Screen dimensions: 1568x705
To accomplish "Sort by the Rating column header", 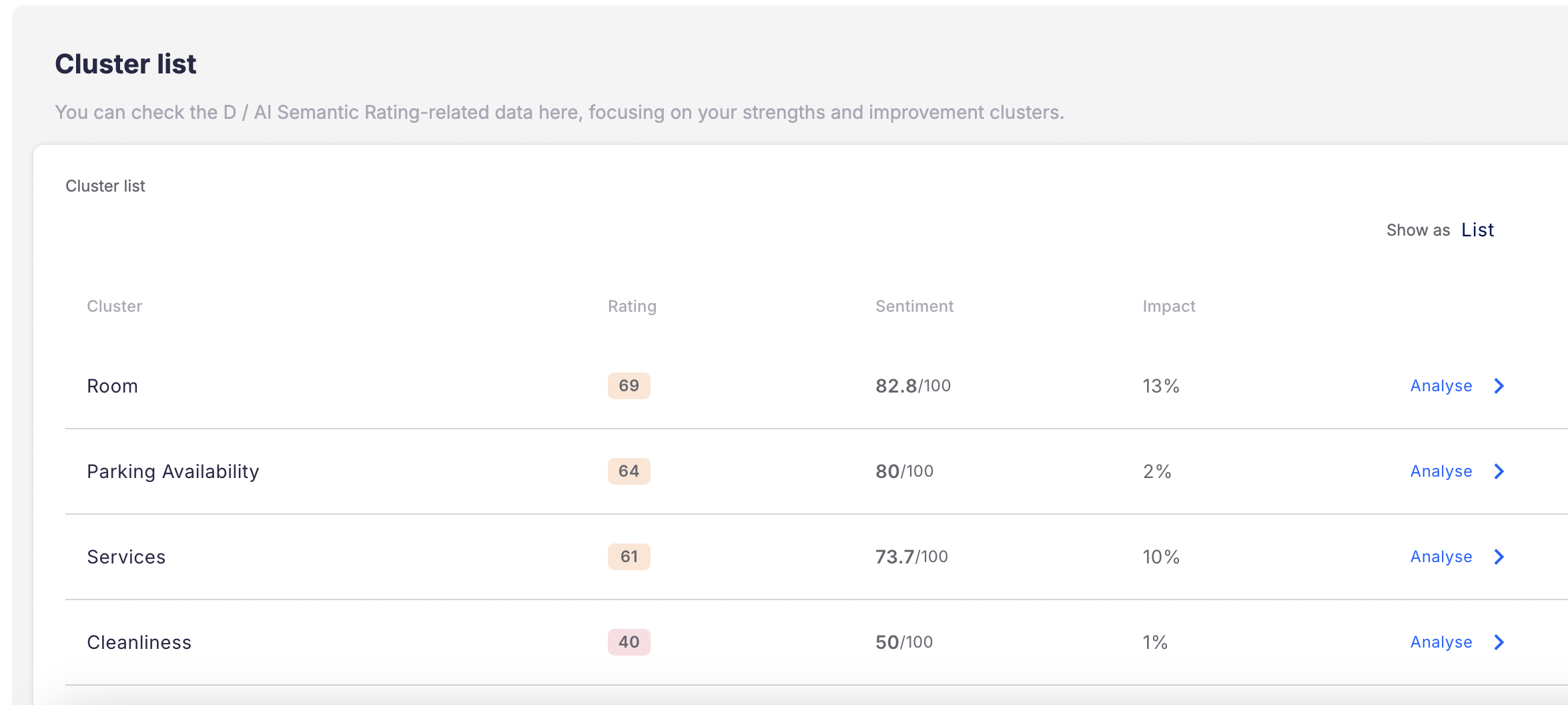I will pyautogui.click(x=632, y=306).
